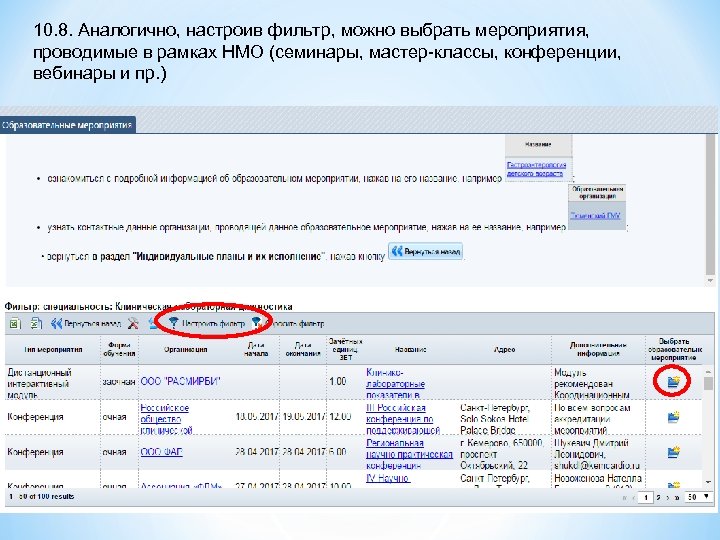The height and width of the screenshot is (540, 720).
Task: Click the table scrollbar down arrow
Action: pos(708,482)
